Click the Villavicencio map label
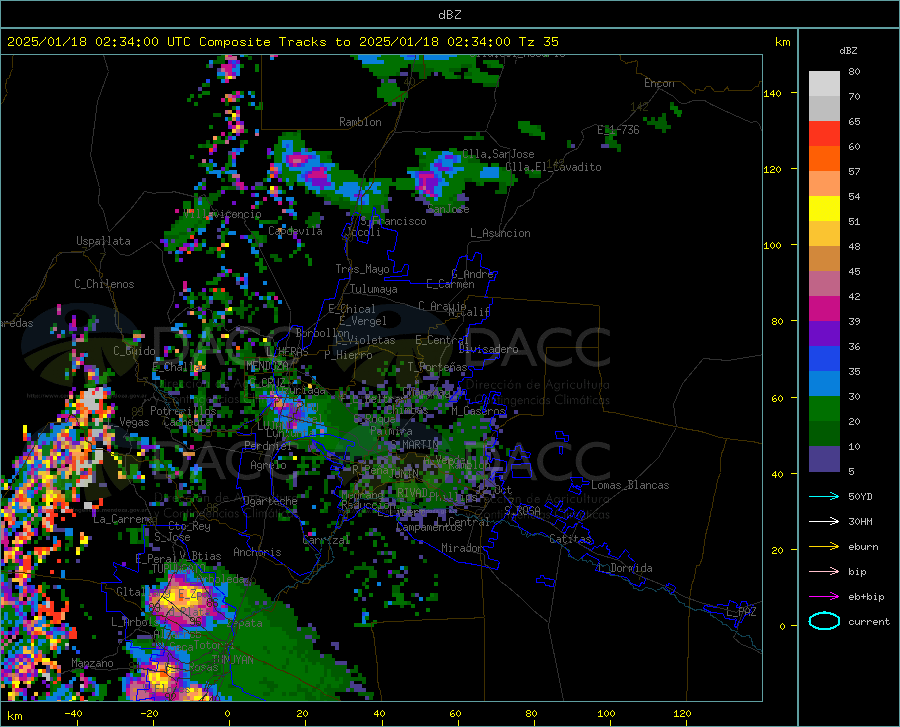 coord(223,214)
